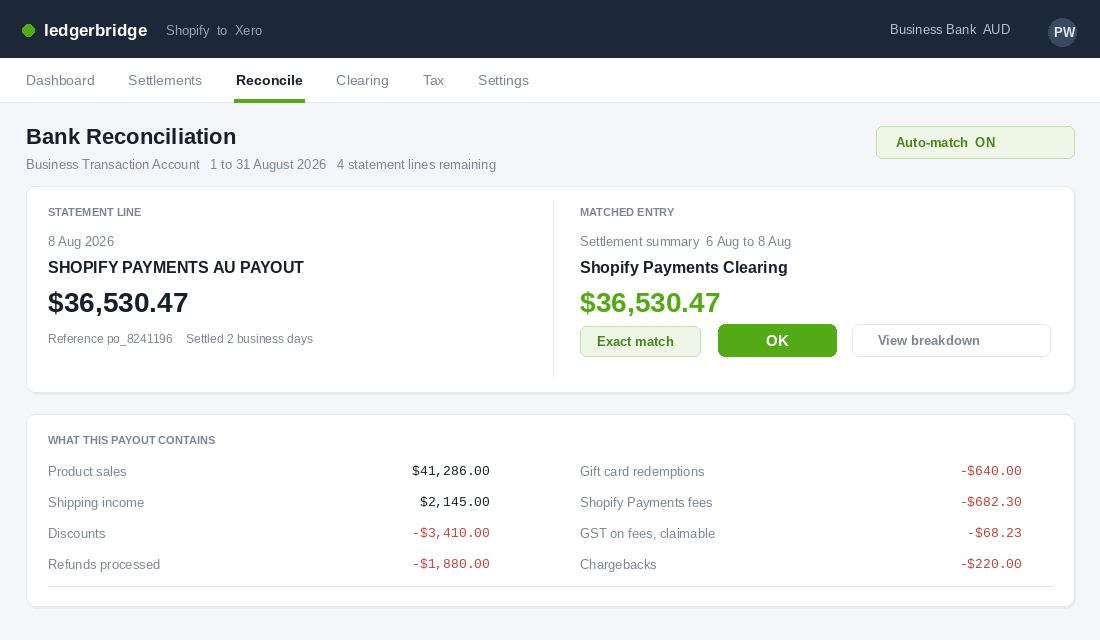Click the -$640.00 value
Screen dimensions: 1100x640
(991, 471)
